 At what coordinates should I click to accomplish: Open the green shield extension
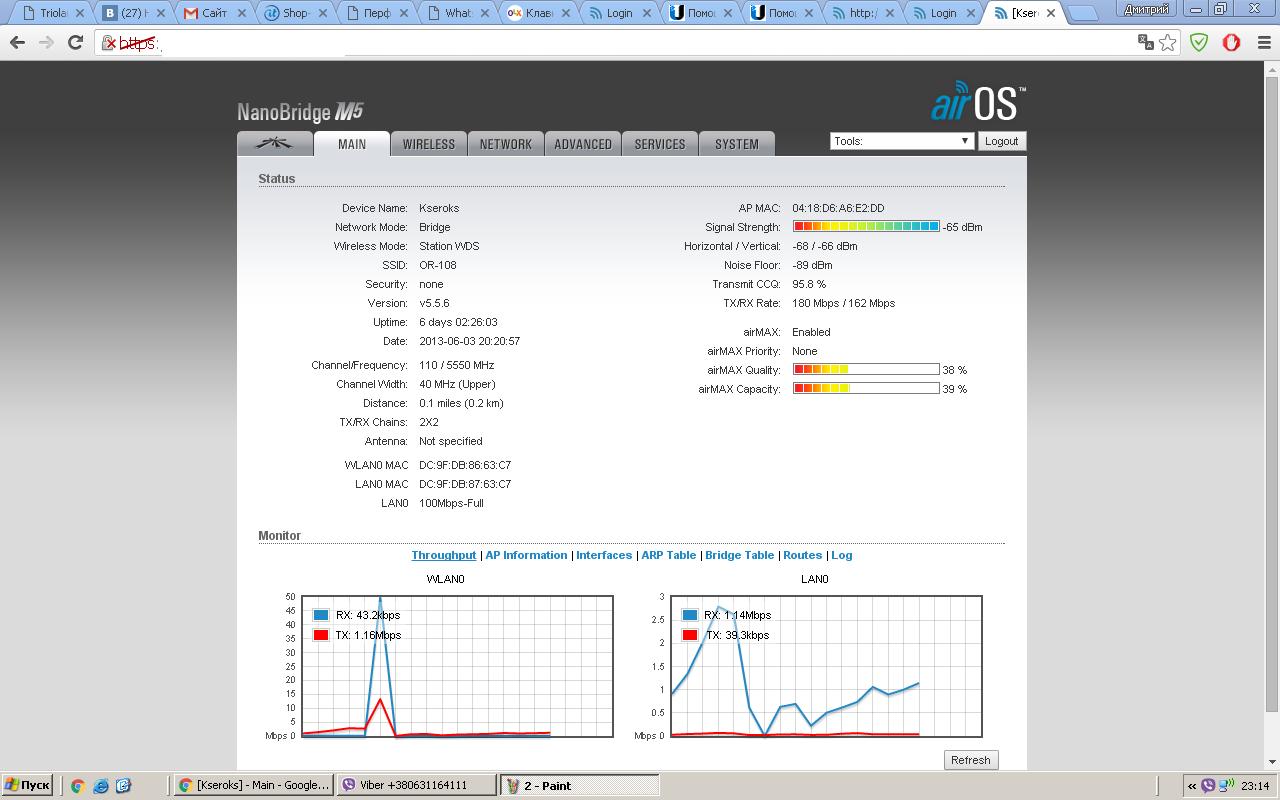coord(1199,42)
